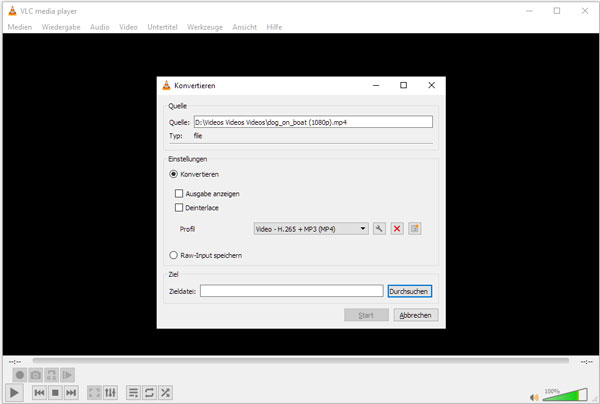
Task: Click VLC cone icon in main title bar
Action: click(12, 11)
